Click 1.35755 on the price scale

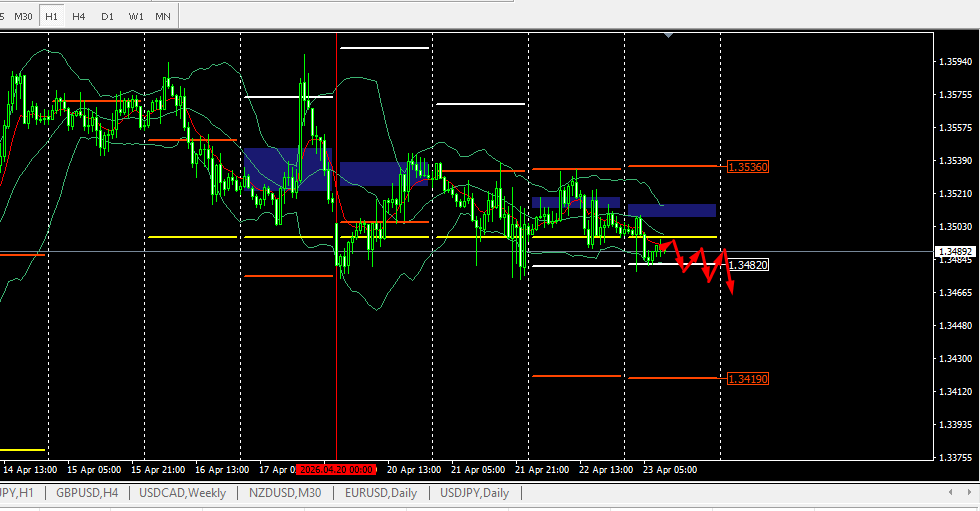956,95
